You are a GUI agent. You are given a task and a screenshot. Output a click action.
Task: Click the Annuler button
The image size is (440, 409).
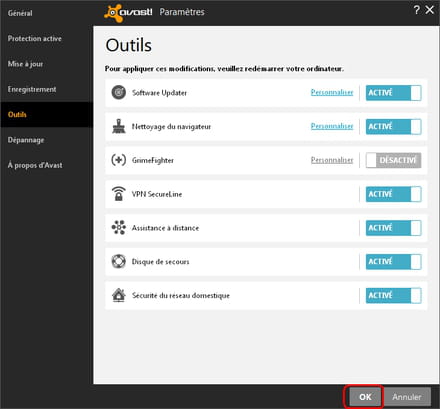407,397
